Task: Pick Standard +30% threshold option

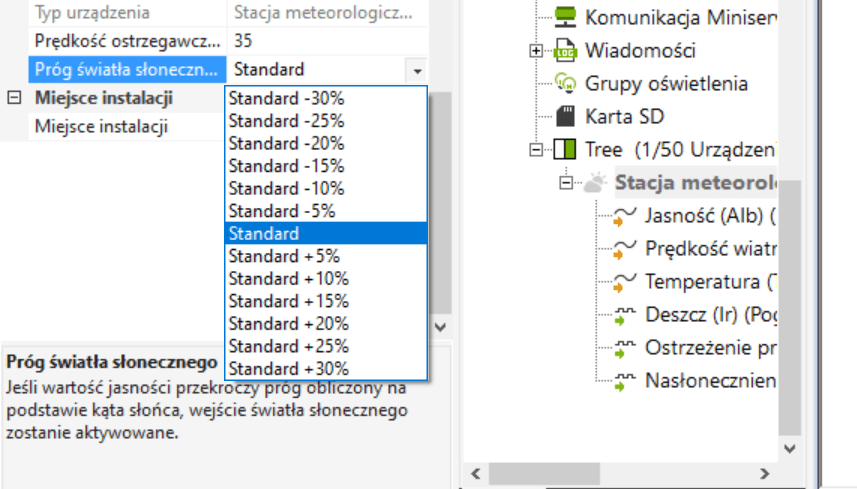Action: coord(288,368)
